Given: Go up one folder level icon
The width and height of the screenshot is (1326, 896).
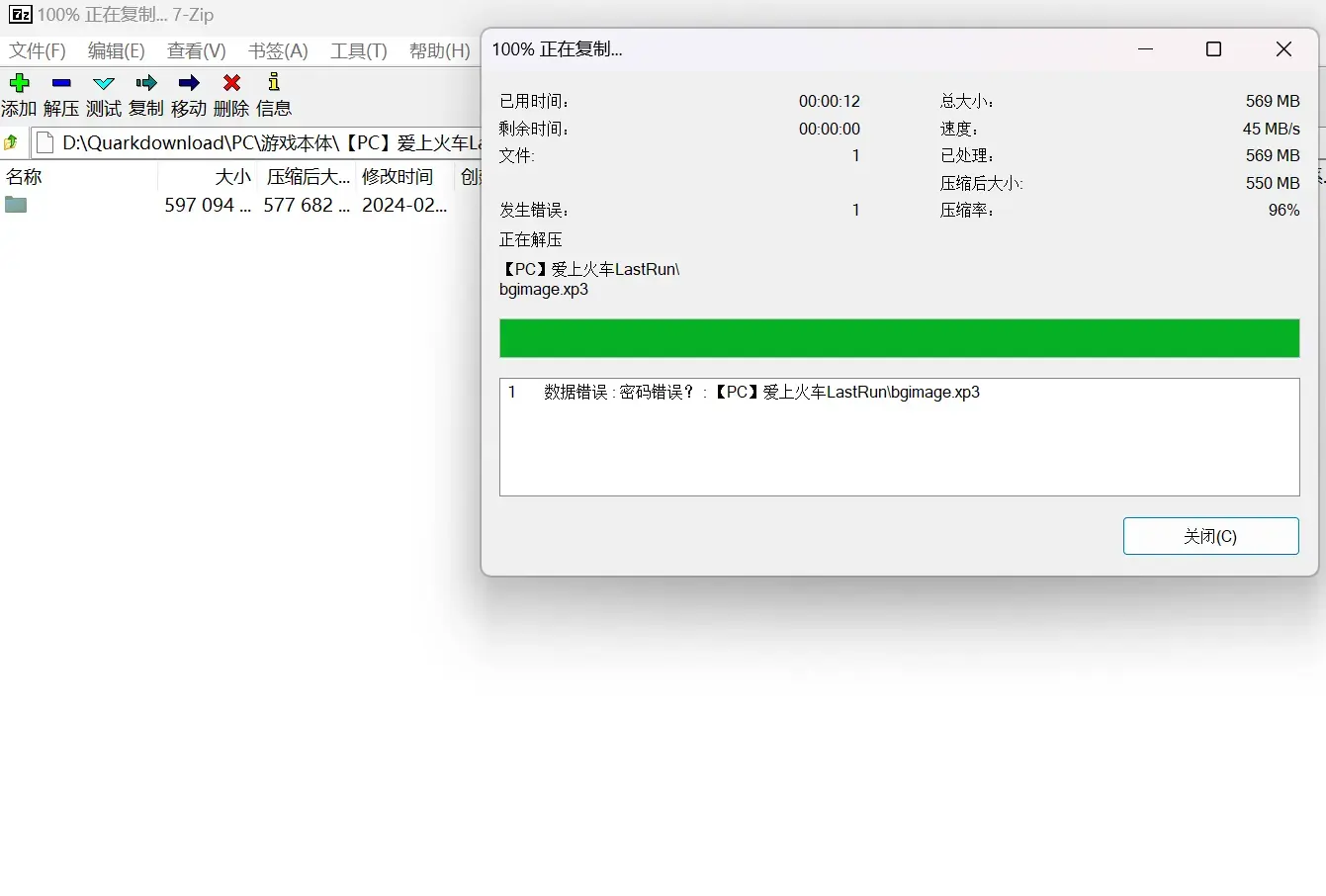Looking at the screenshot, I should point(11,142).
